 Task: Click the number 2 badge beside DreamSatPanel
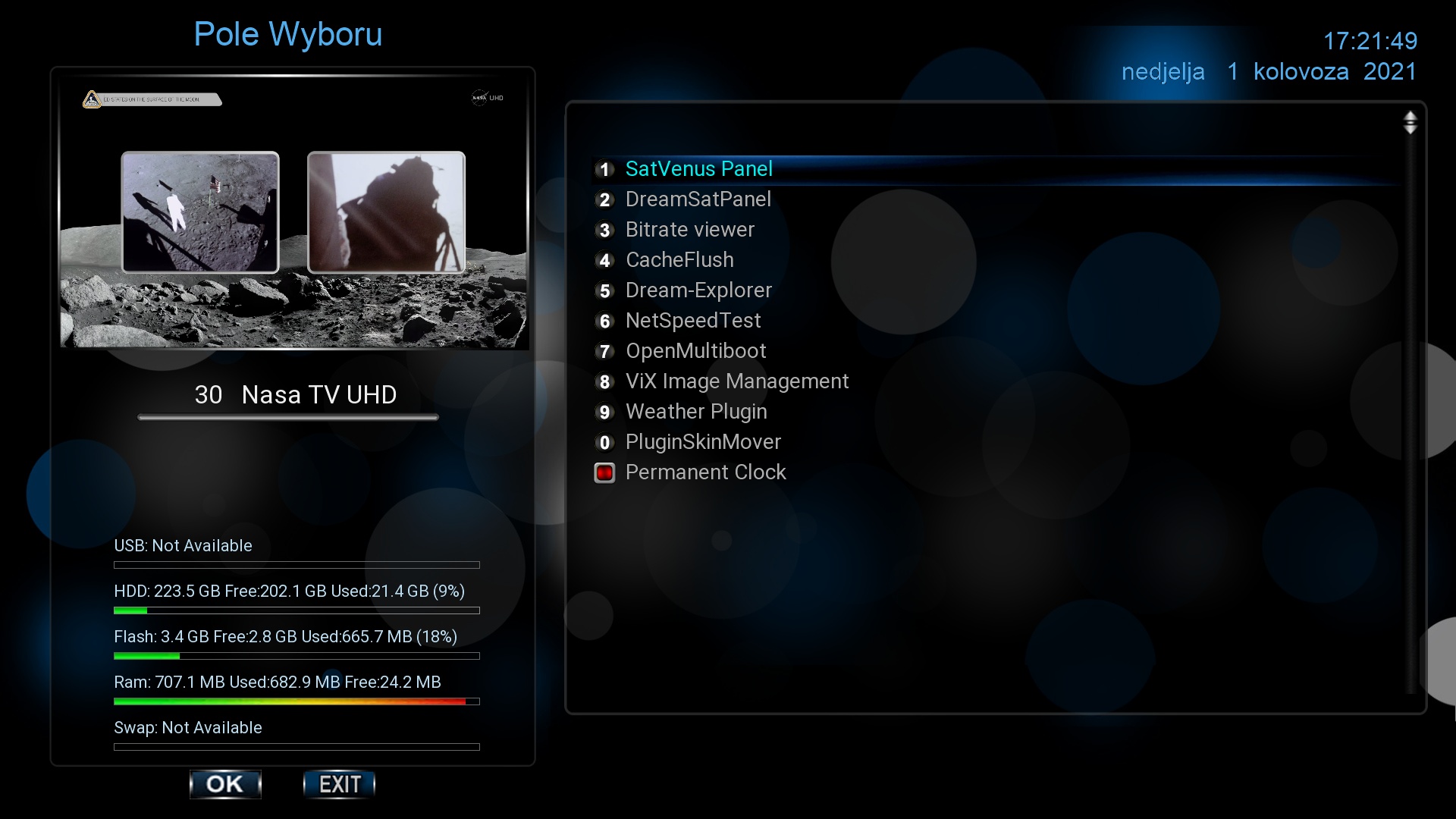[x=604, y=199]
